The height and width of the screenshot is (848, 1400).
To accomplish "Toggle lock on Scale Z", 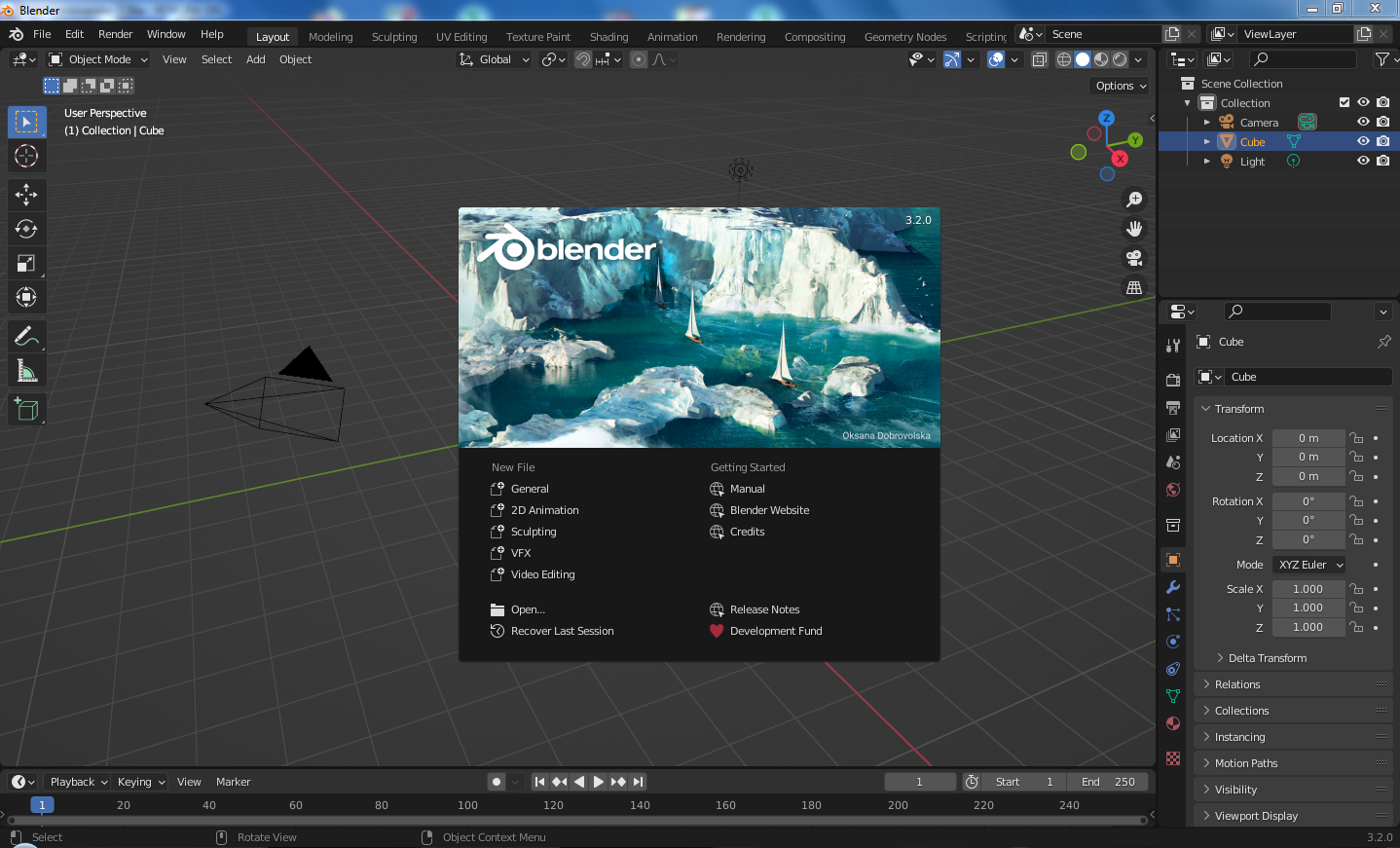I will pos(1356,627).
